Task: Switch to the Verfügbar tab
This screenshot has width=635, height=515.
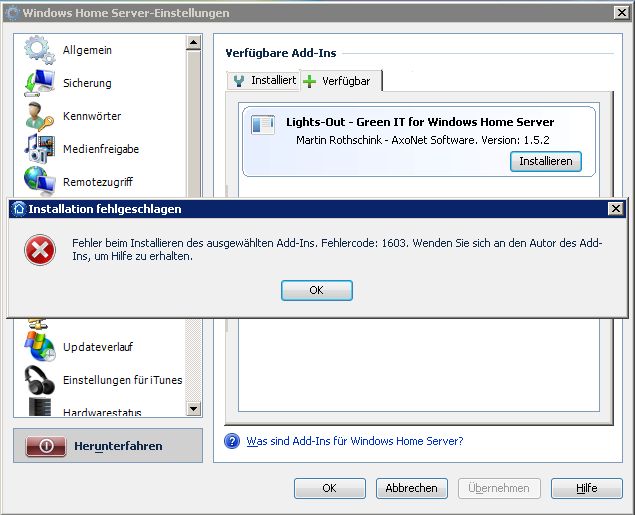Action: pos(341,81)
